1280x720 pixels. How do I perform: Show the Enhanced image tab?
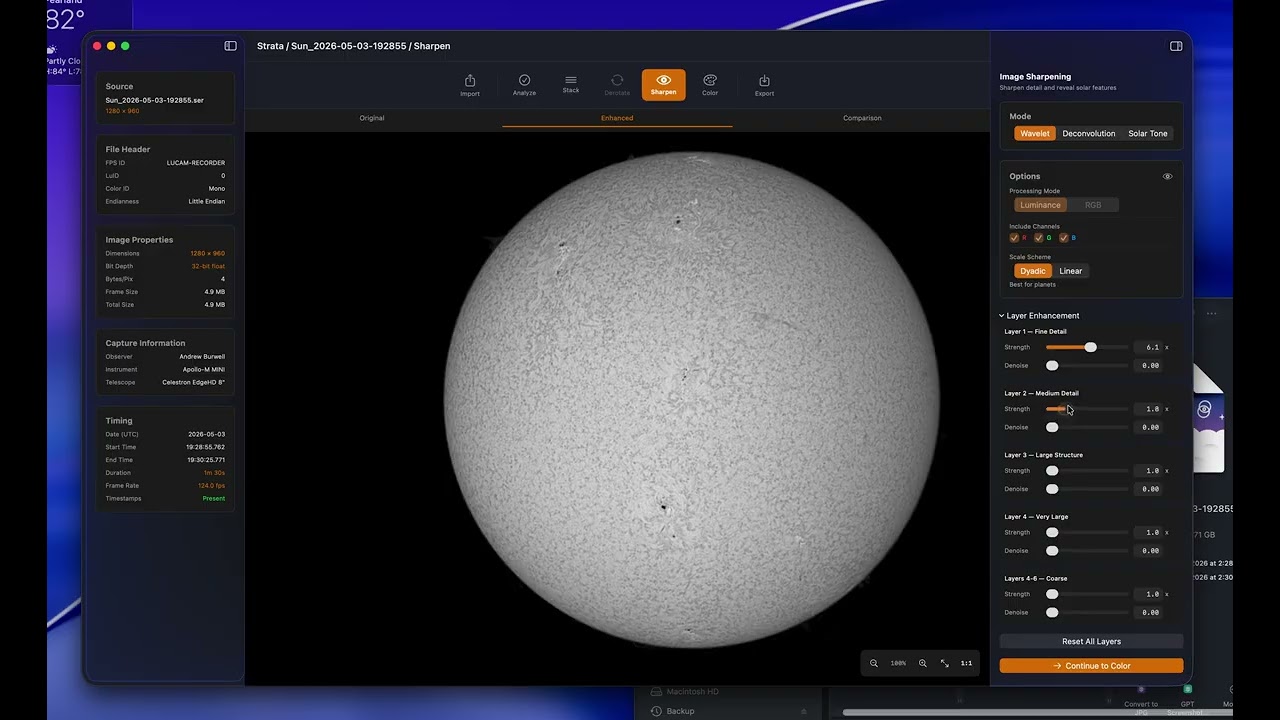(617, 118)
